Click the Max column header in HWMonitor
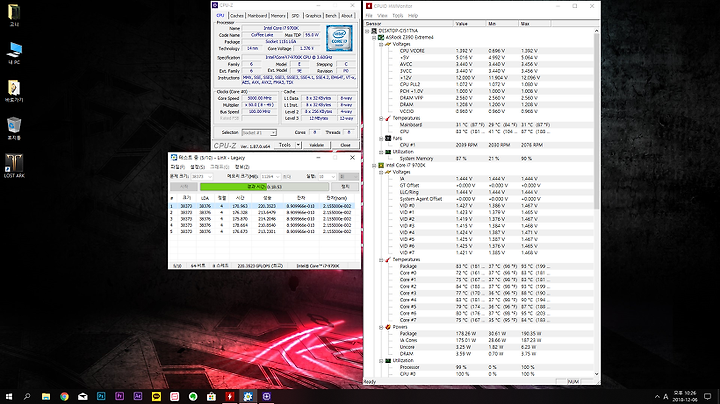The width and height of the screenshot is (720, 404). pos(534,23)
